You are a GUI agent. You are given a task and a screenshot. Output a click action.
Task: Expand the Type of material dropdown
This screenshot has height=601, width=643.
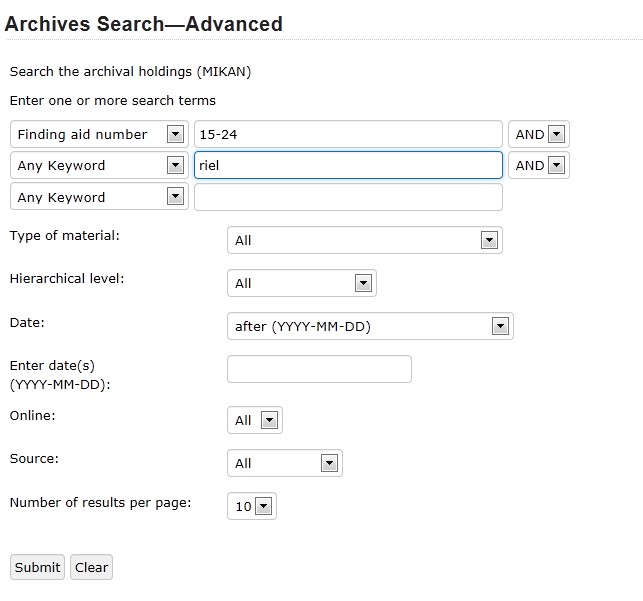tap(365, 240)
